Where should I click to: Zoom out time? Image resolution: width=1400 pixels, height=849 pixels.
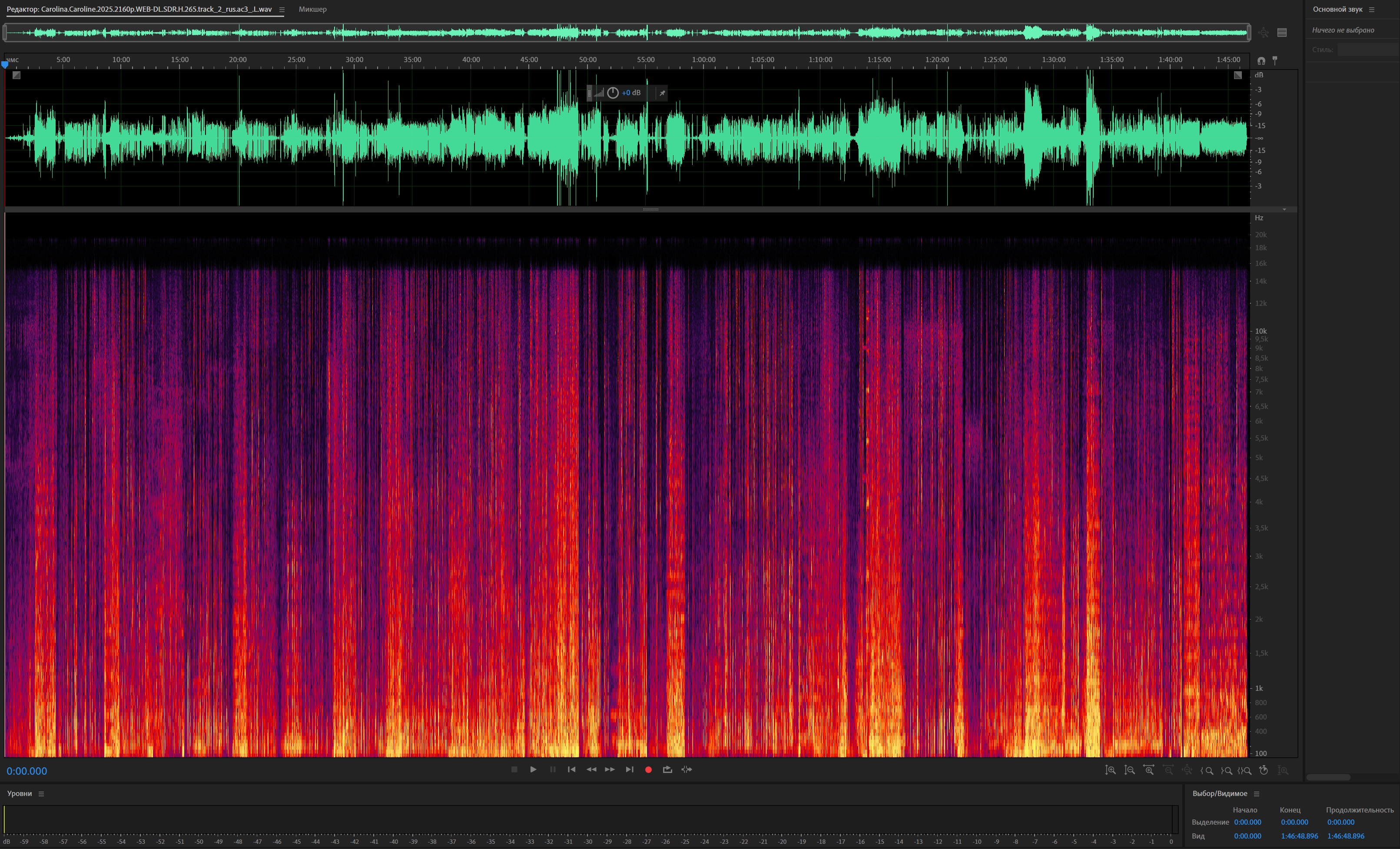1168,770
